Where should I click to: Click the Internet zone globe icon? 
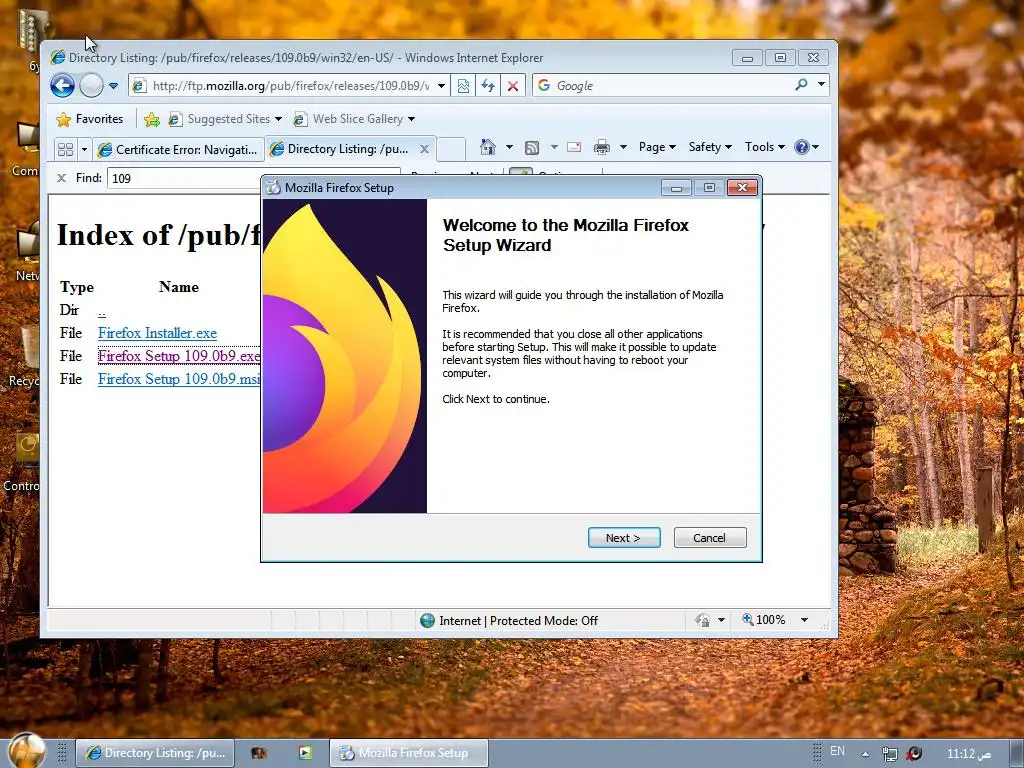tap(428, 620)
